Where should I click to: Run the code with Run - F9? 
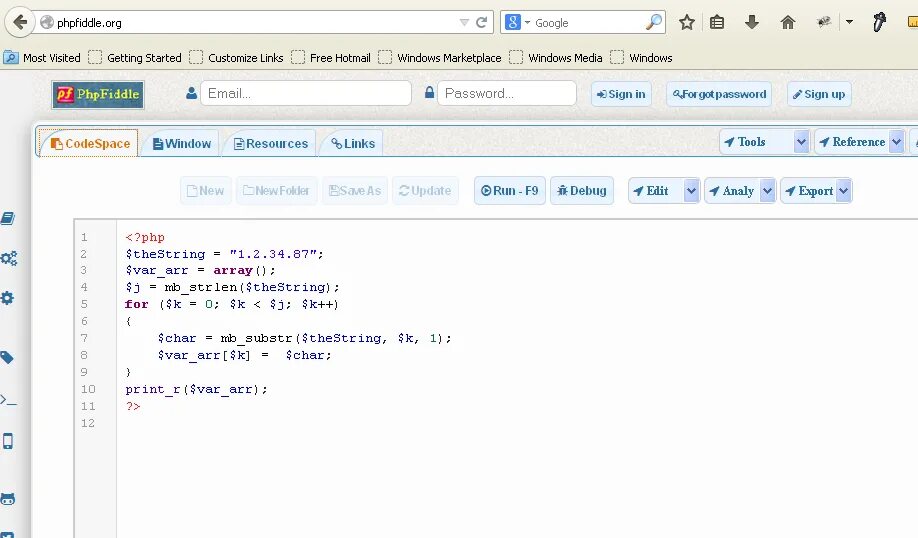[509, 191]
